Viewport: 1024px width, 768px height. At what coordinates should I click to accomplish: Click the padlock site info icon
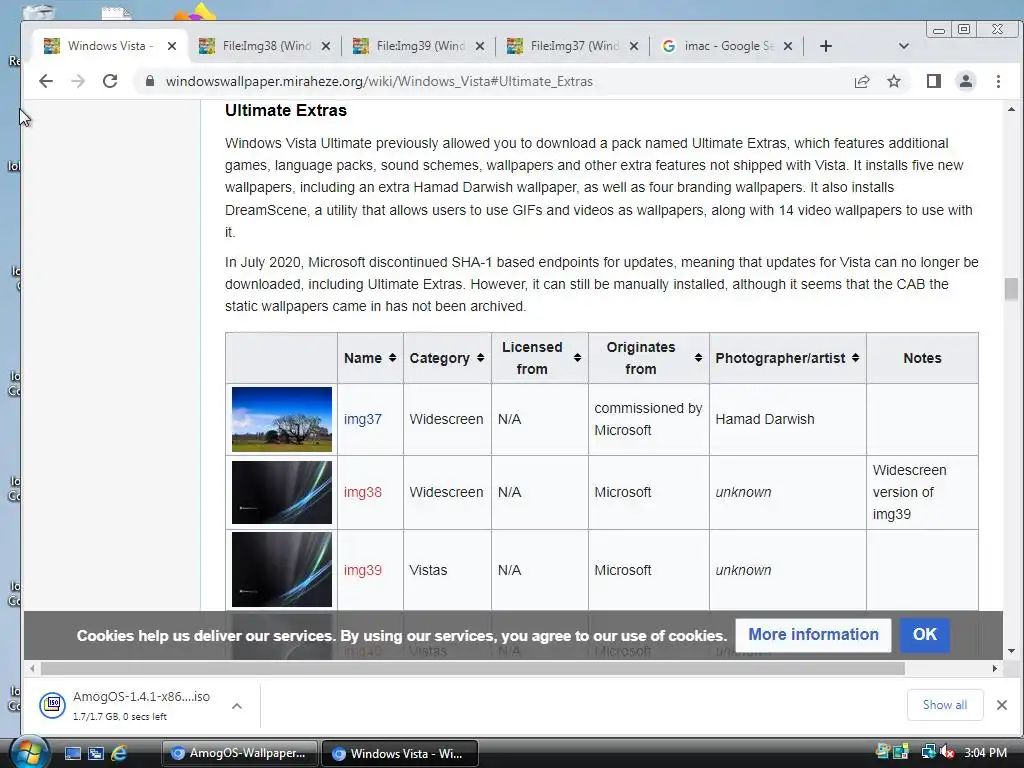point(150,81)
